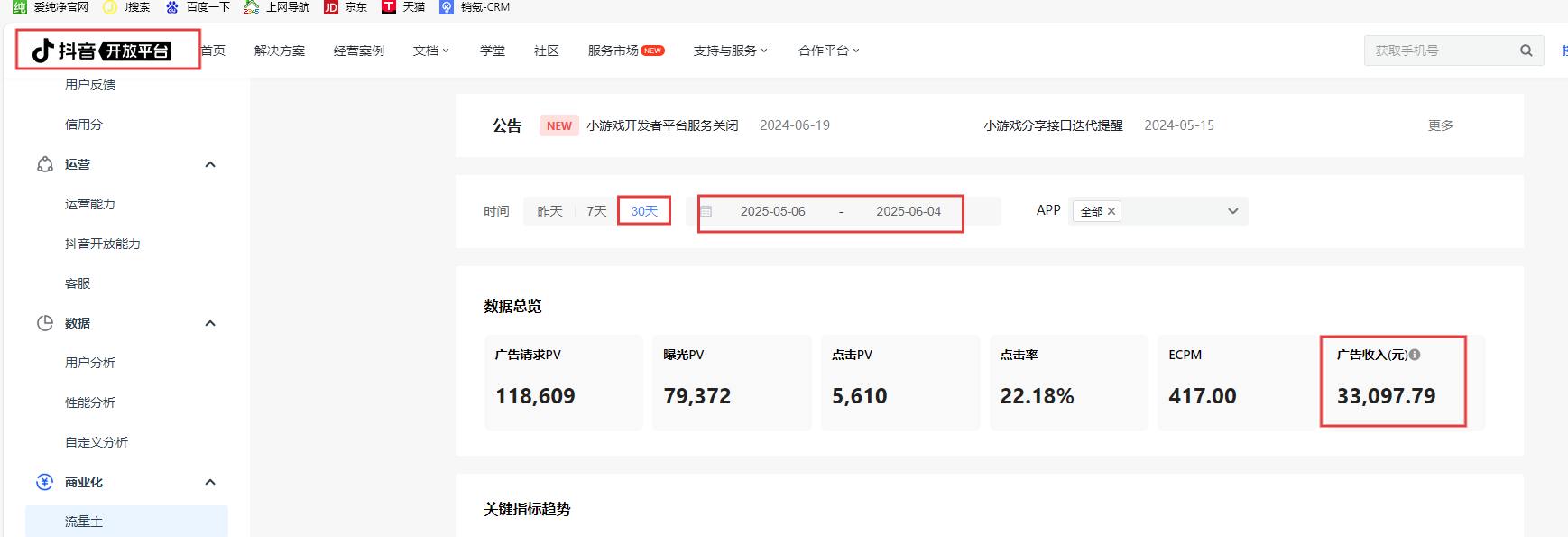Open 爱纯净官网 bookmark
Viewport: 1568px width, 537px height.
(51, 7)
